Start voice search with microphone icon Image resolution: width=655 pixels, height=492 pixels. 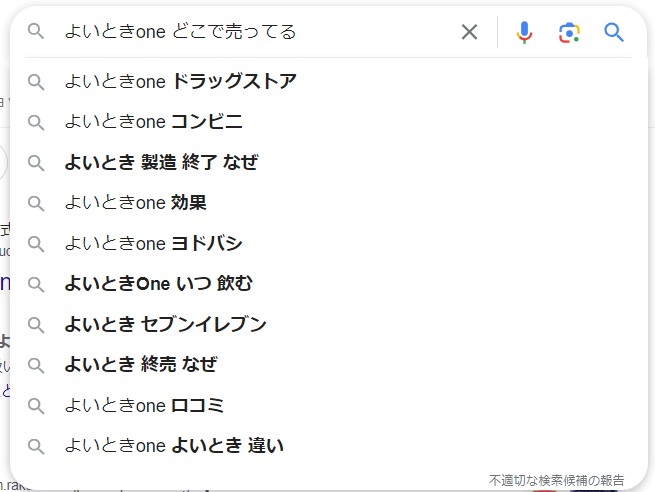[524, 32]
